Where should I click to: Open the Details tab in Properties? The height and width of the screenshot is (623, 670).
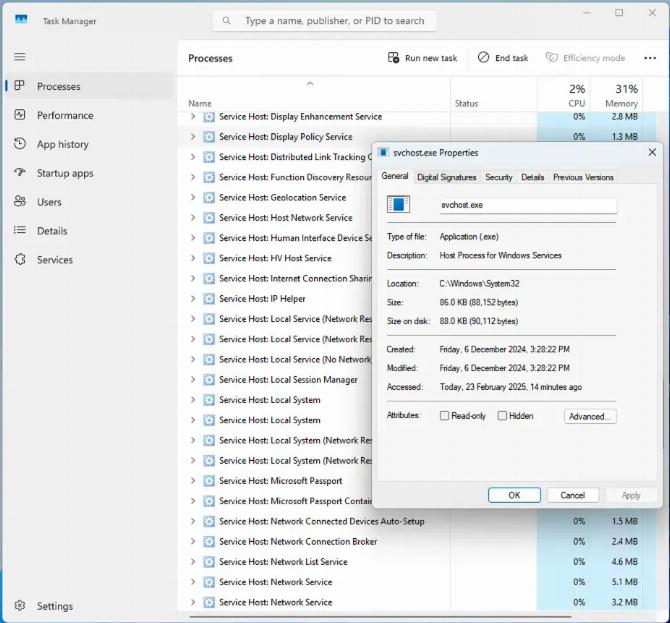click(532, 177)
